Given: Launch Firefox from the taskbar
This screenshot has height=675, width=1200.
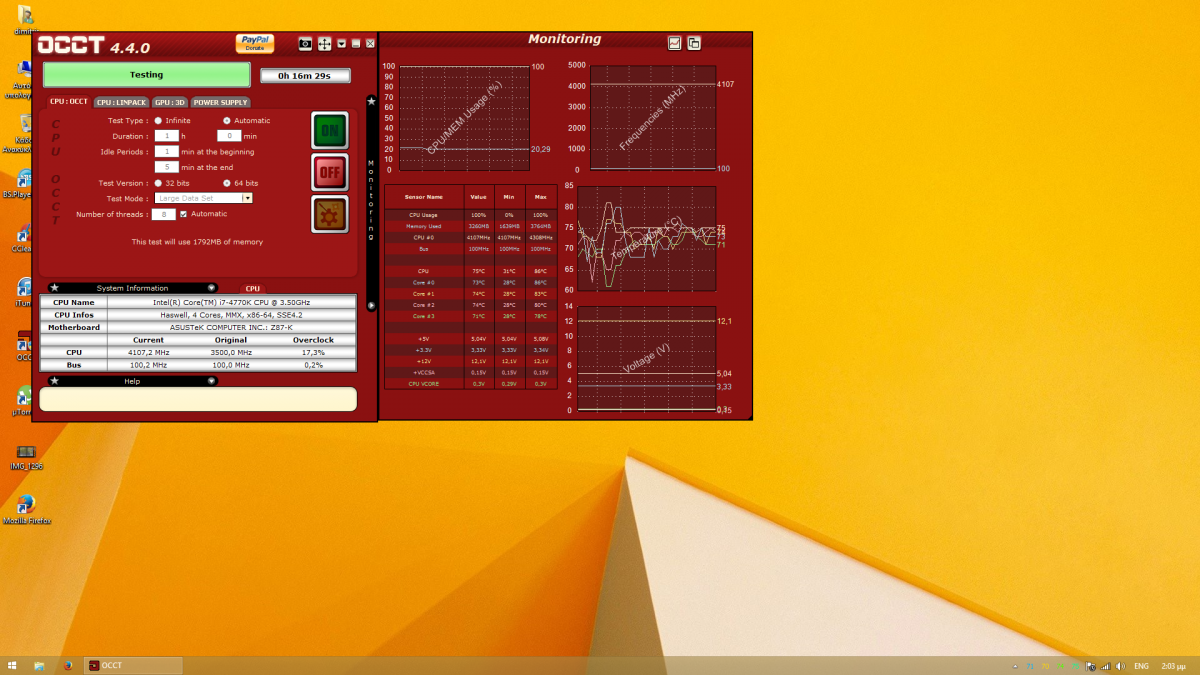Looking at the screenshot, I should [68, 665].
